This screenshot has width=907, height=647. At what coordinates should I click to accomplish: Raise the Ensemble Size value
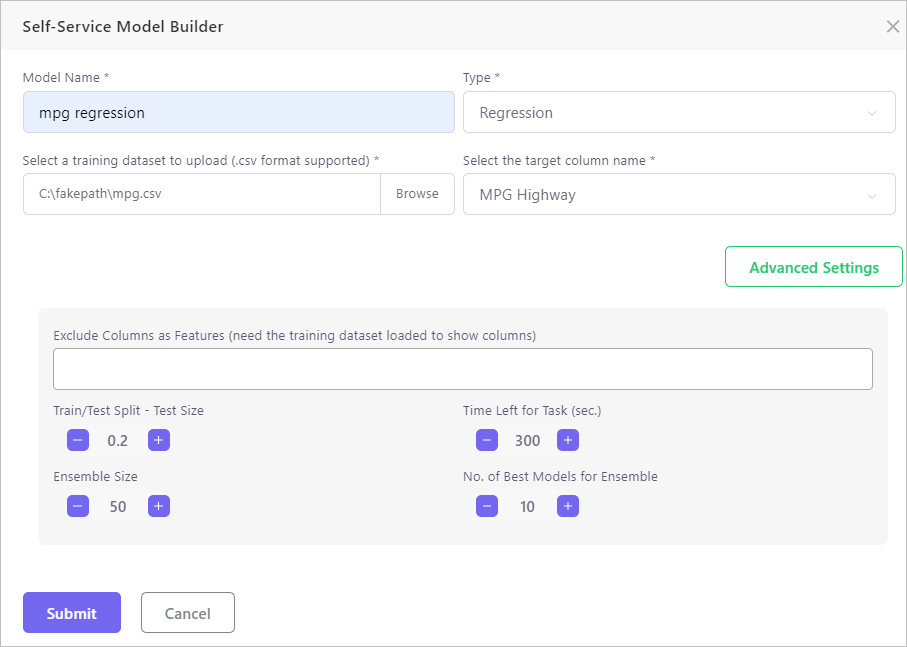point(158,506)
